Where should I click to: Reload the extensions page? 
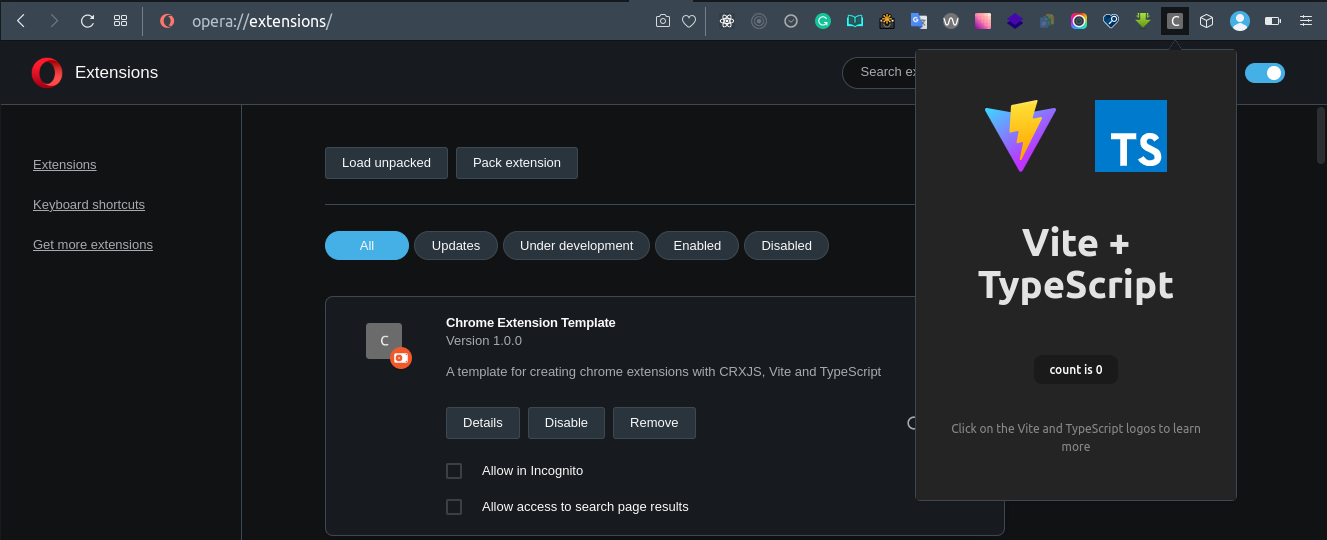(87, 20)
